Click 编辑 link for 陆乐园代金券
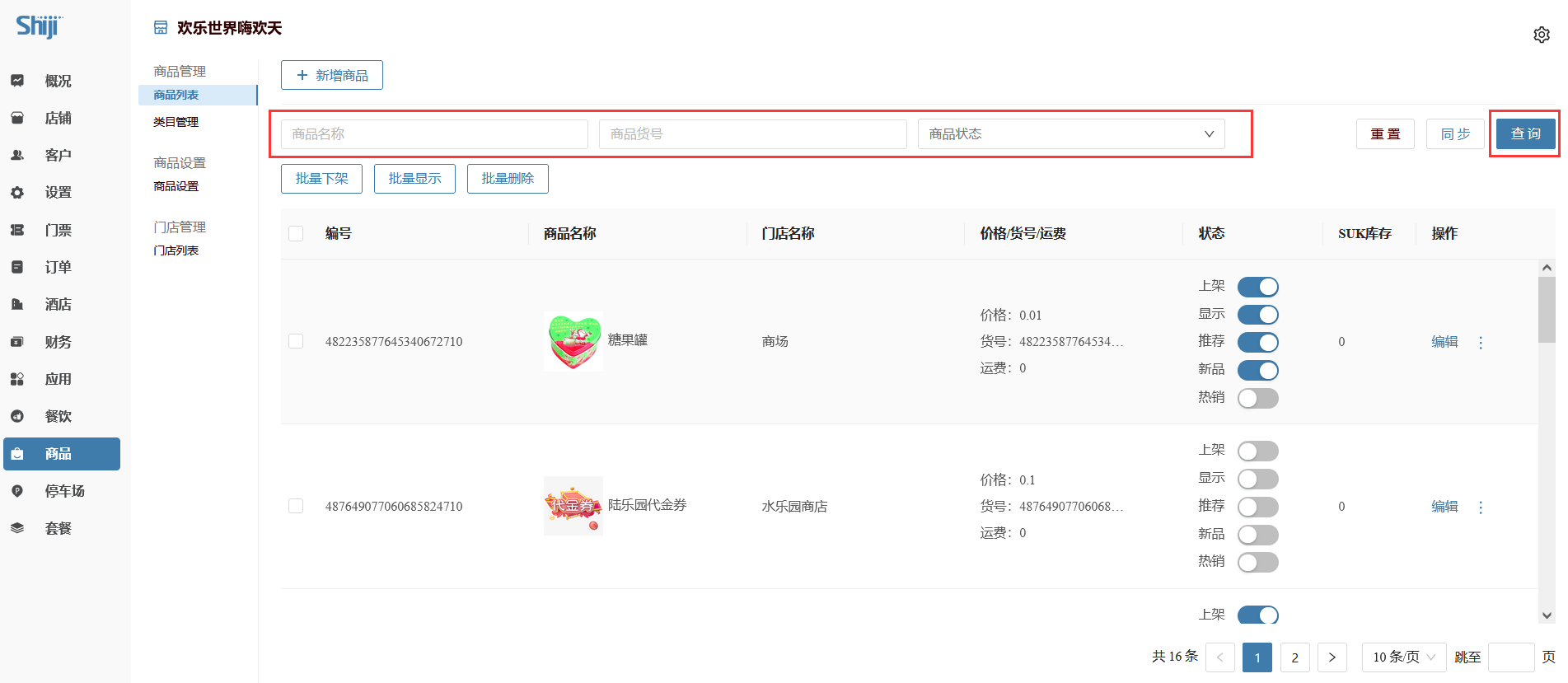Screen dimensions: 1568x683 pyautogui.click(x=1444, y=507)
